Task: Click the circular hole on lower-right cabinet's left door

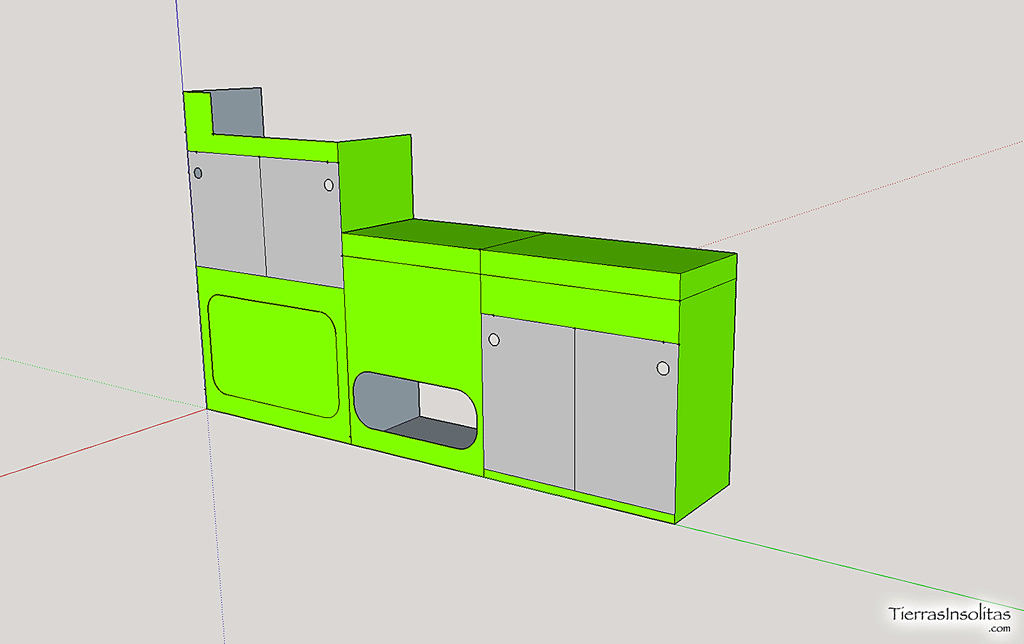Action: point(494,340)
